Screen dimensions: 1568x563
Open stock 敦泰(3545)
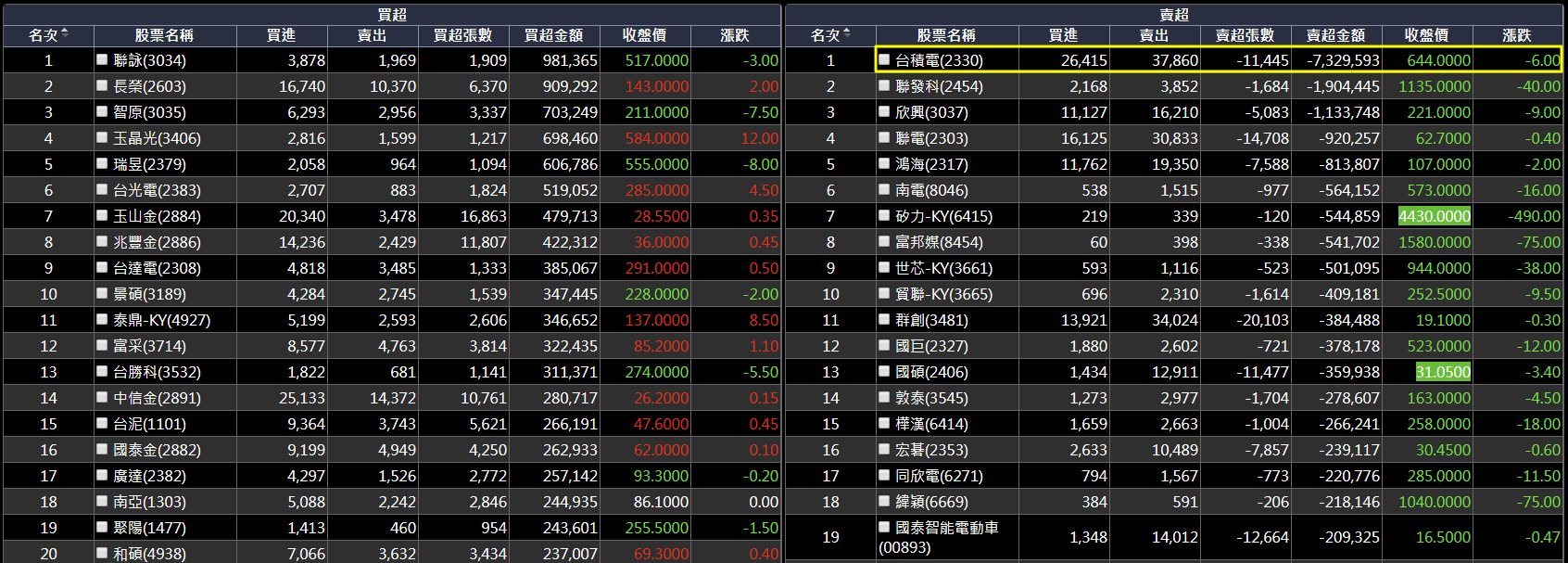tap(931, 398)
